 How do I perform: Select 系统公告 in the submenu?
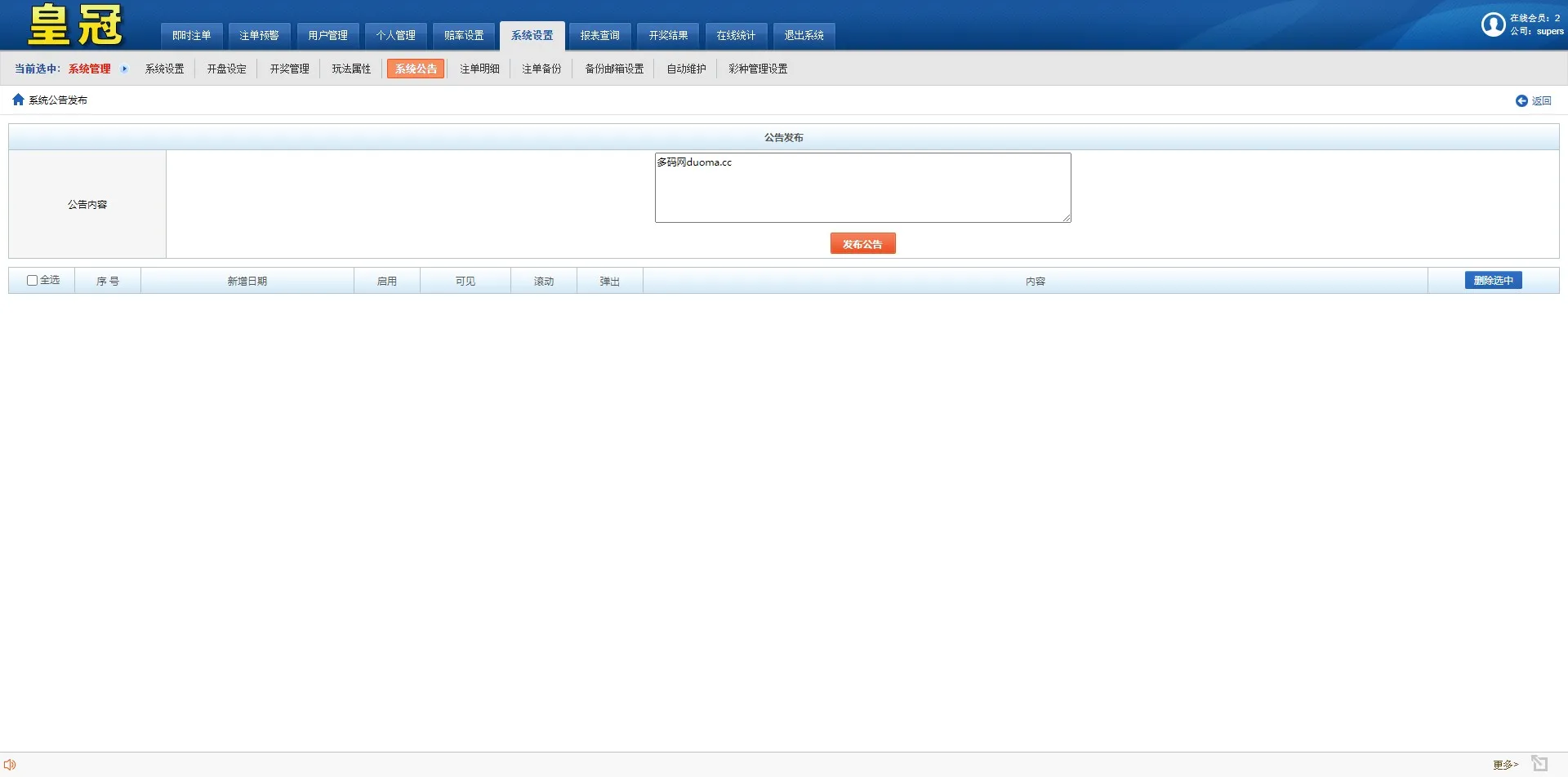tap(416, 69)
